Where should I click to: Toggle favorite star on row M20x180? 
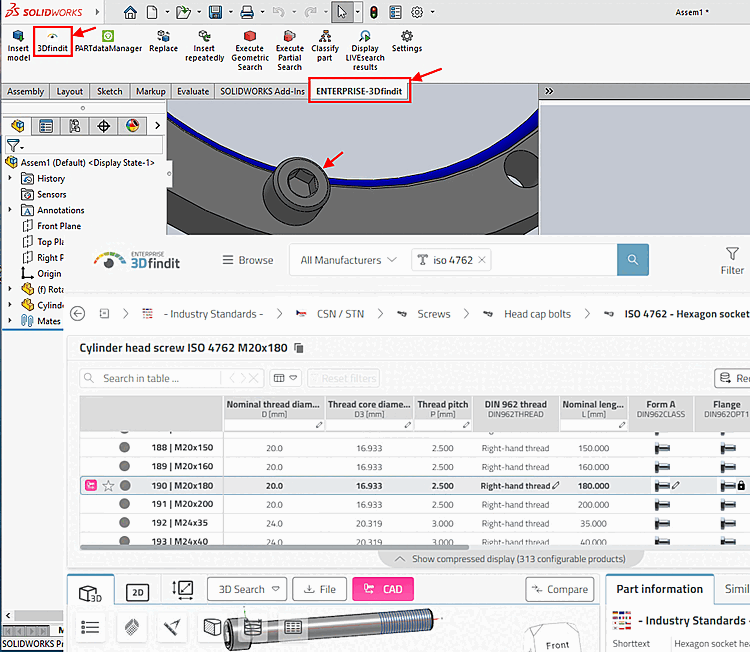pyautogui.click(x=109, y=486)
